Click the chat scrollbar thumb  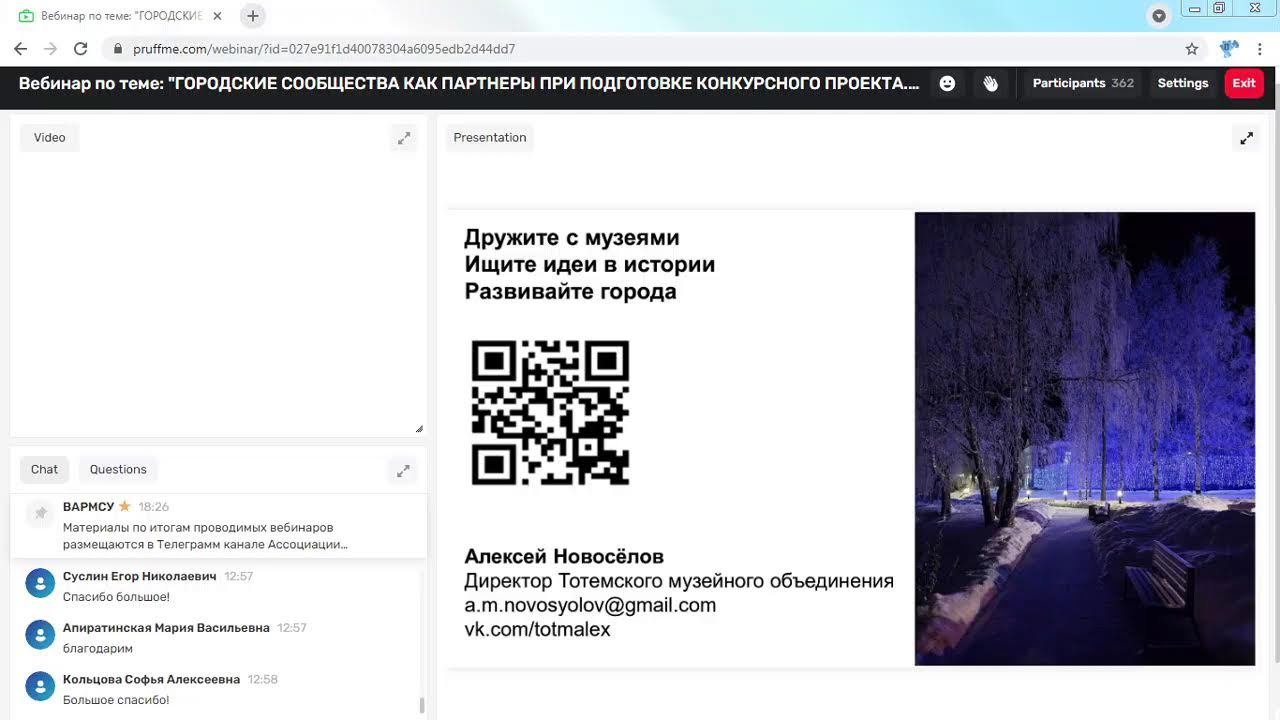[x=421, y=705]
